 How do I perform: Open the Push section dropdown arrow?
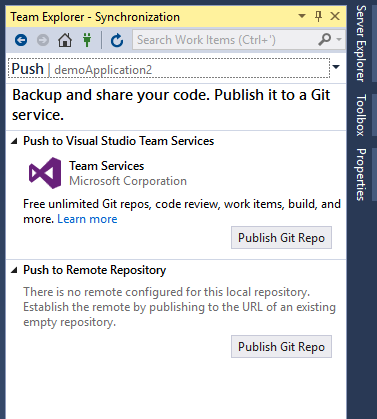coord(336,67)
